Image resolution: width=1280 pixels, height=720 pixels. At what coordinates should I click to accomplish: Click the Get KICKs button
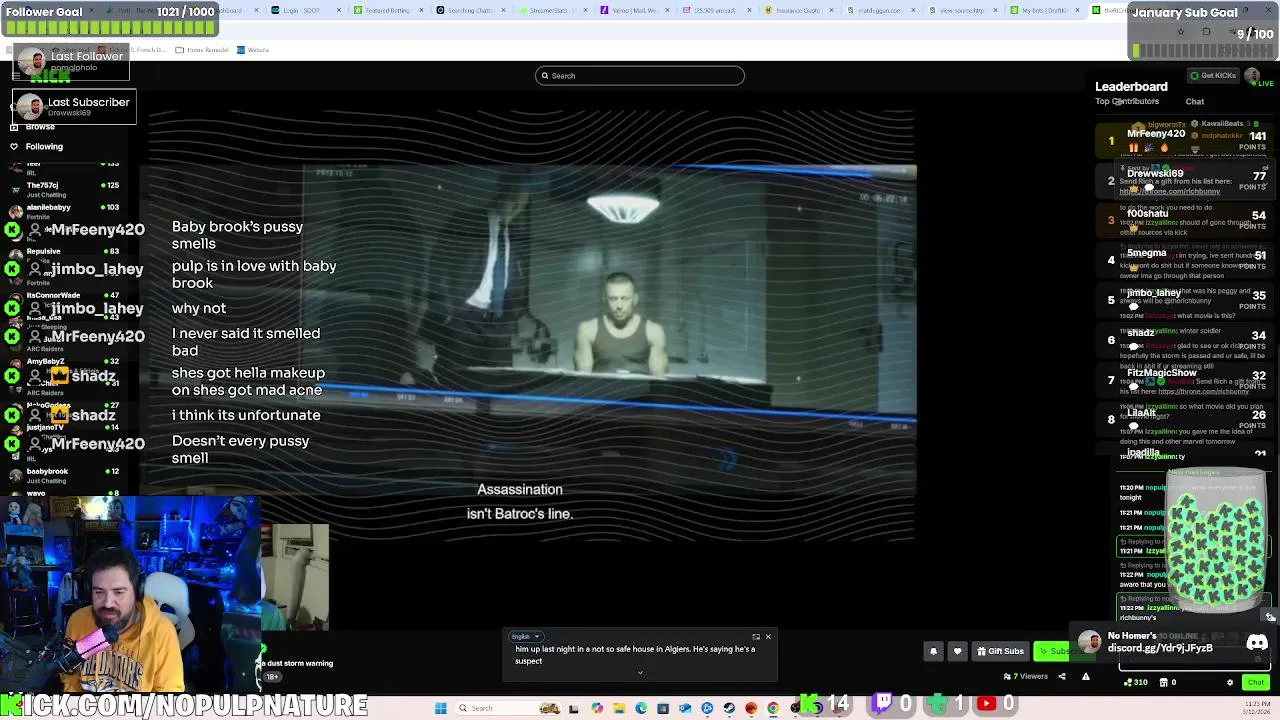[1213, 75]
